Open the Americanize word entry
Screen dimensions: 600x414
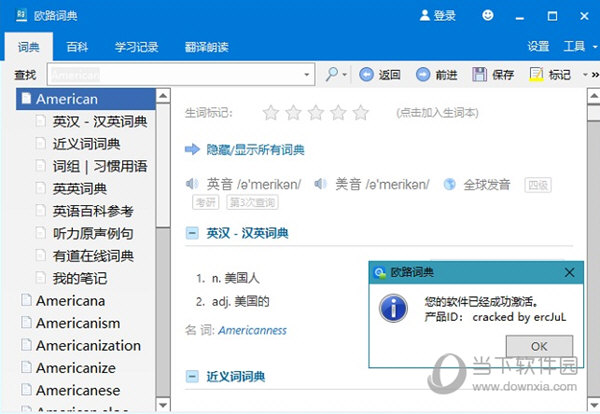[x=76, y=368]
